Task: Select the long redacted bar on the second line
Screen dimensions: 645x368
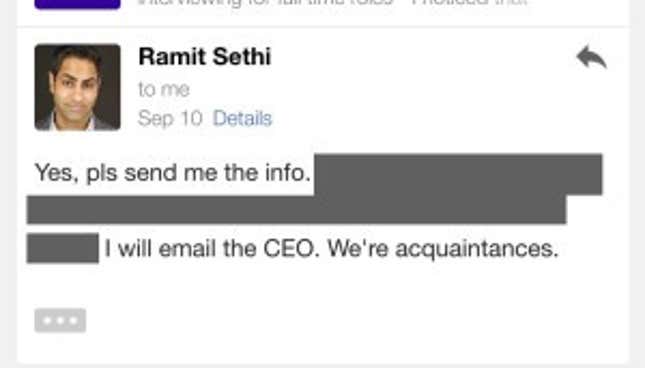Action: (x=297, y=210)
